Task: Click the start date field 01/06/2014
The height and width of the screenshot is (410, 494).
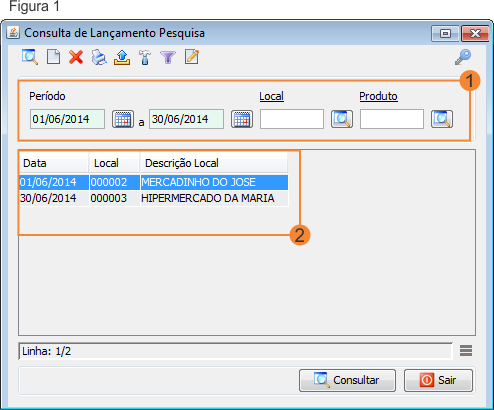Action: pyautogui.click(x=67, y=119)
